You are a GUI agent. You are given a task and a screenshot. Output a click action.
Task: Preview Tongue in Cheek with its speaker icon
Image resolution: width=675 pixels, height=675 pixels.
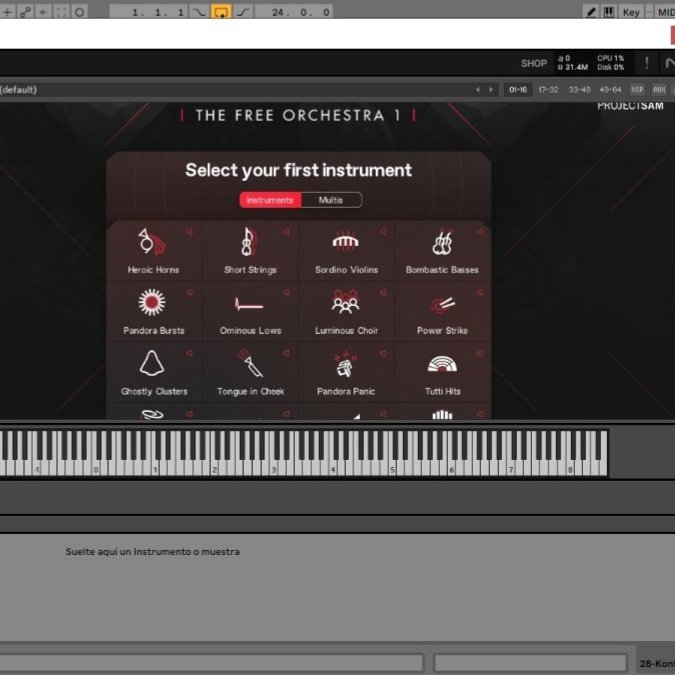[286, 353]
